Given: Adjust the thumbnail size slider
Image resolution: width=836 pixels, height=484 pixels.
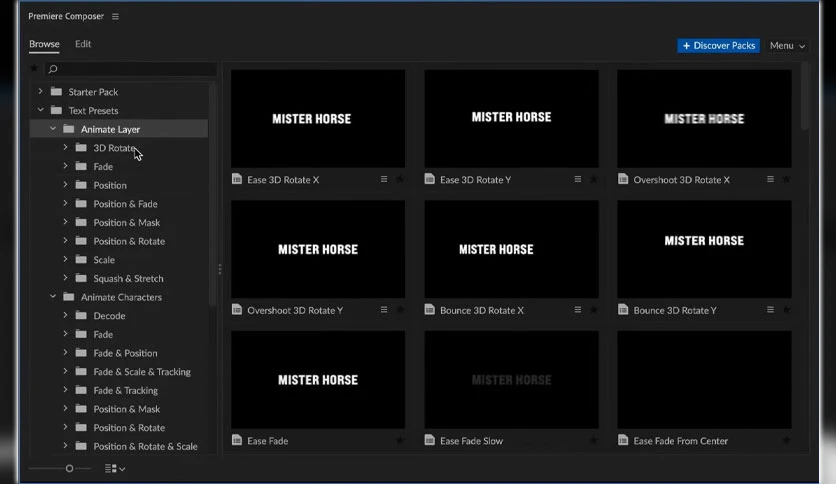Looking at the screenshot, I should tap(69, 469).
